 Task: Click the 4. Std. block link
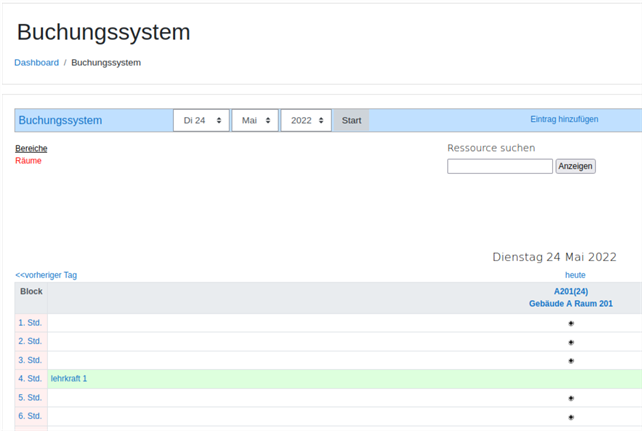(30, 379)
